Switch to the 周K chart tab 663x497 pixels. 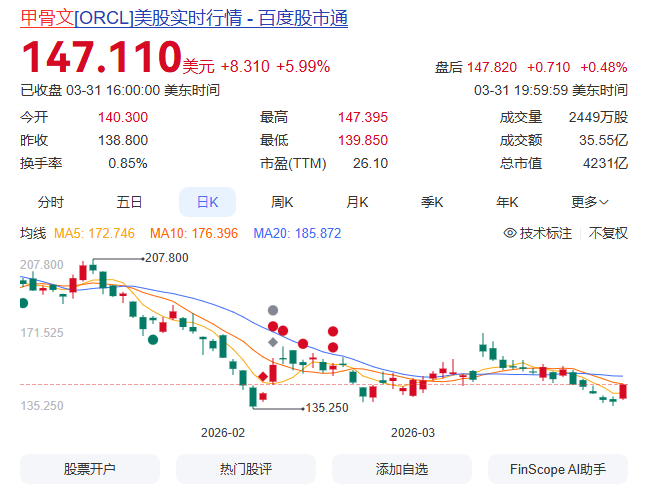(x=282, y=202)
